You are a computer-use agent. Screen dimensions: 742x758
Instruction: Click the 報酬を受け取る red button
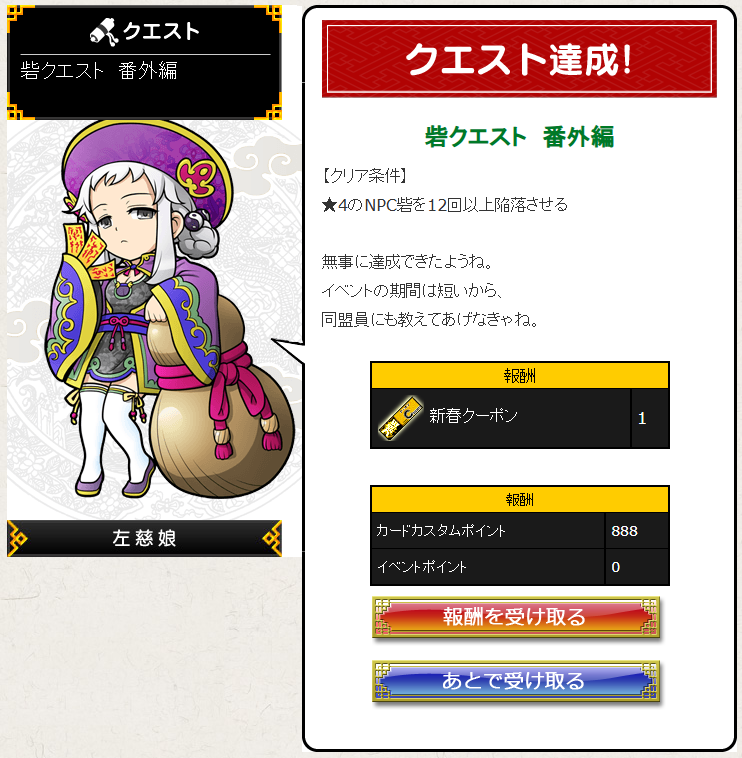click(x=515, y=617)
